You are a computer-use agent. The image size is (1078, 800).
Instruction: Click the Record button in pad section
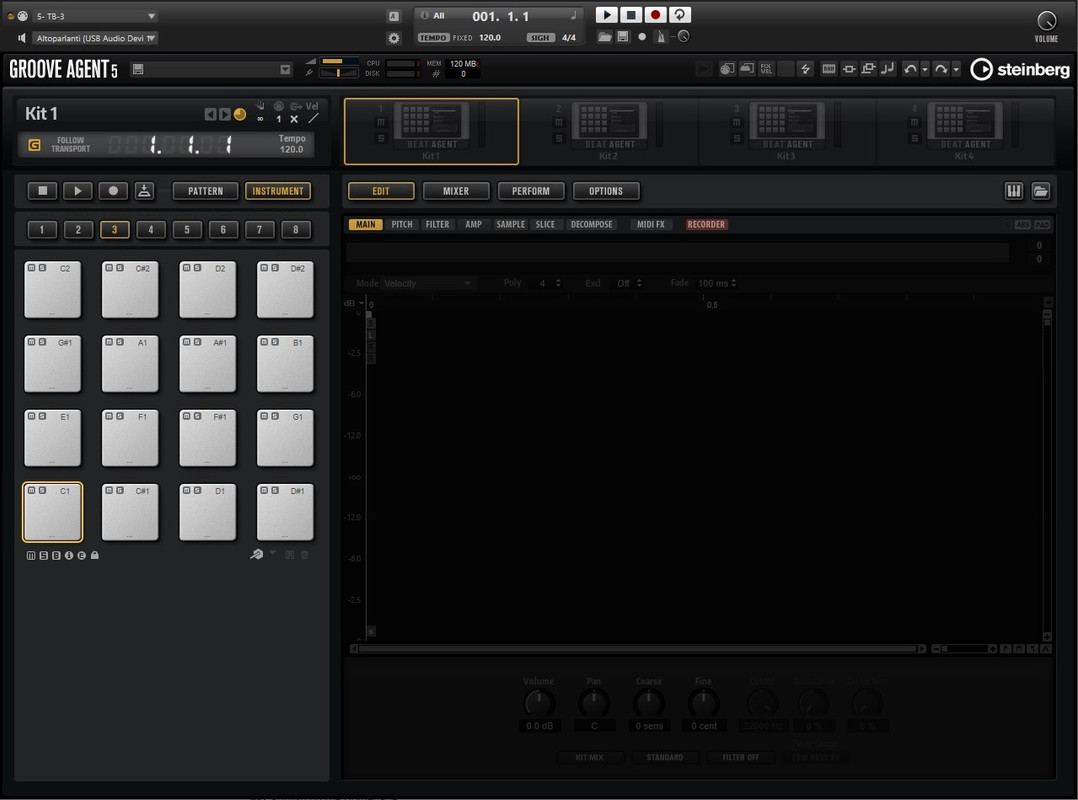[x=113, y=190]
